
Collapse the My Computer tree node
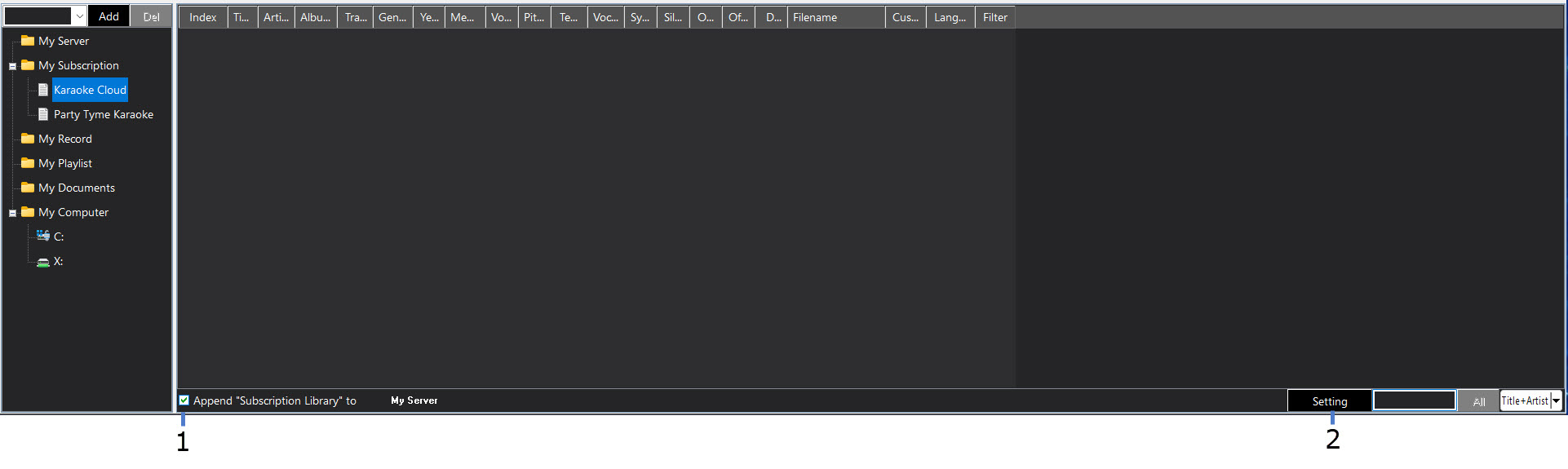coord(12,213)
